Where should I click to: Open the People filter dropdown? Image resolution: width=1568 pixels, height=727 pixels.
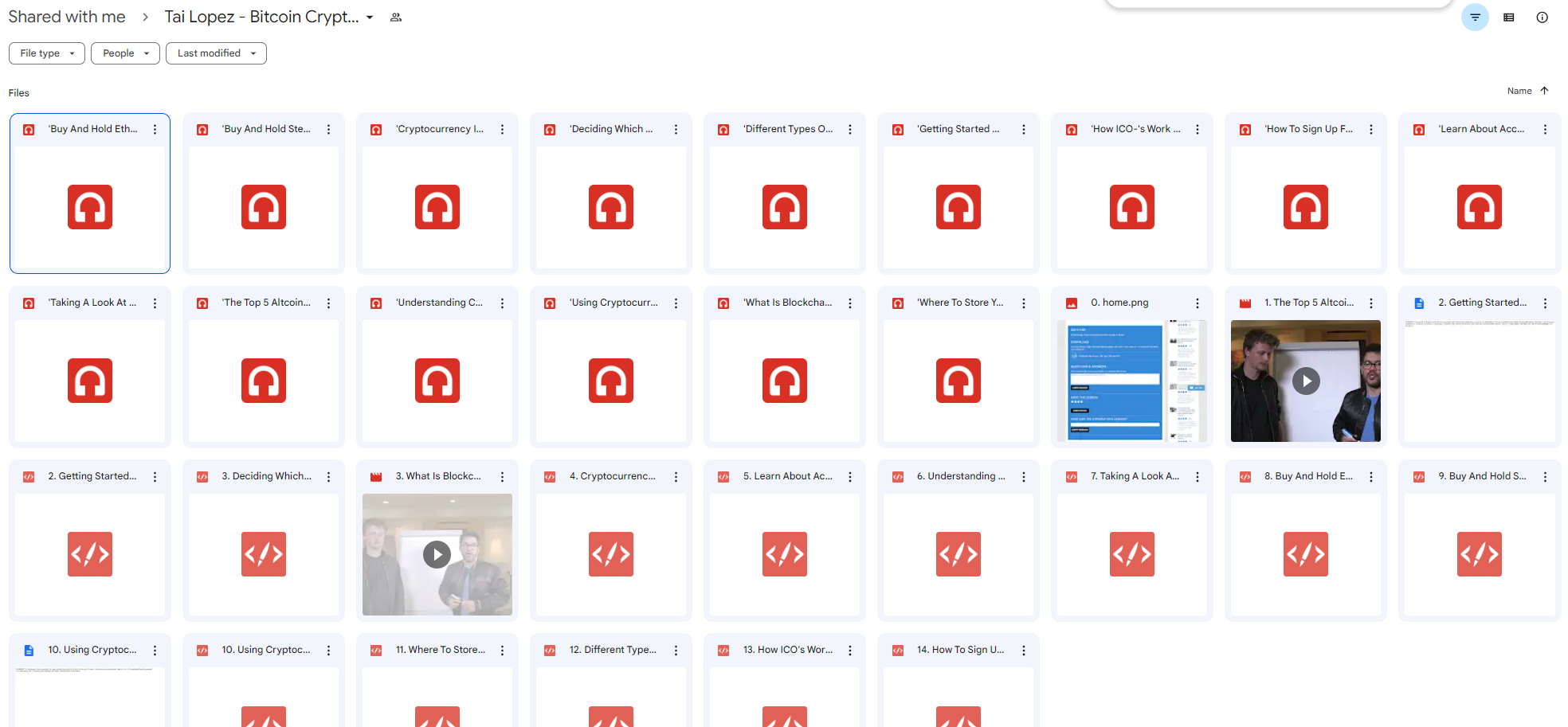tap(125, 53)
